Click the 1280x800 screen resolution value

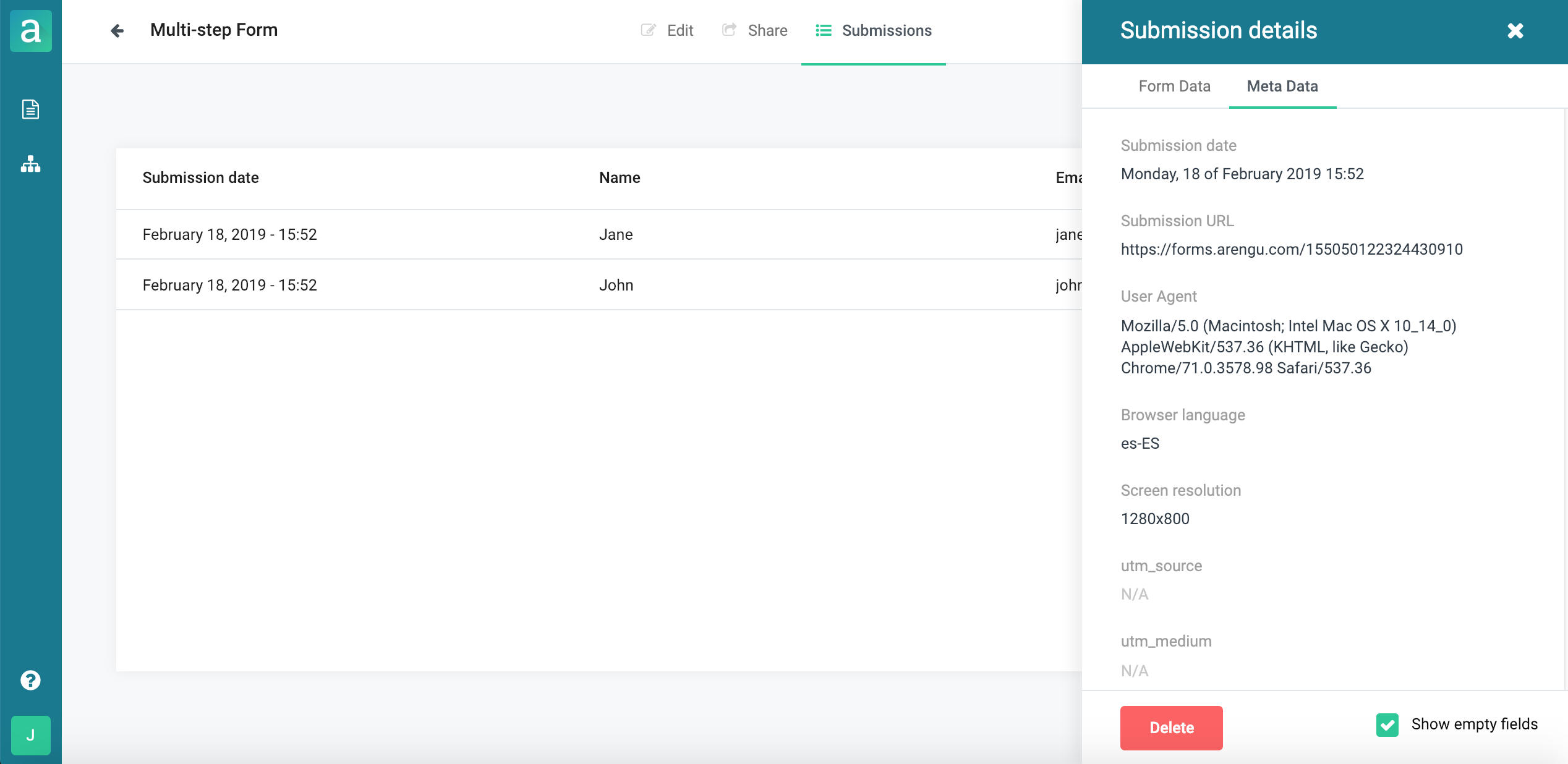(x=1155, y=519)
